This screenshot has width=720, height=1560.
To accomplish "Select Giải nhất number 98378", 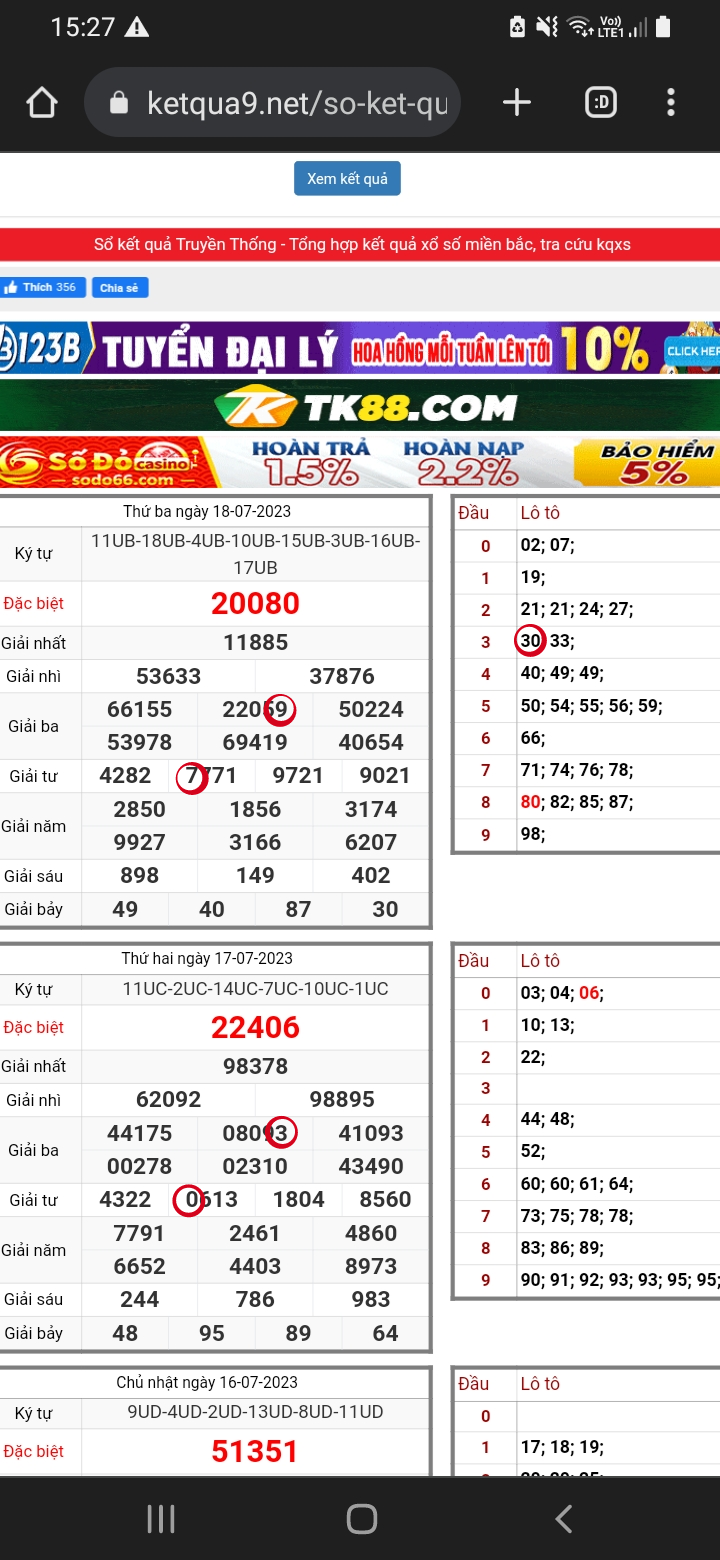I will pyautogui.click(x=255, y=1066).
